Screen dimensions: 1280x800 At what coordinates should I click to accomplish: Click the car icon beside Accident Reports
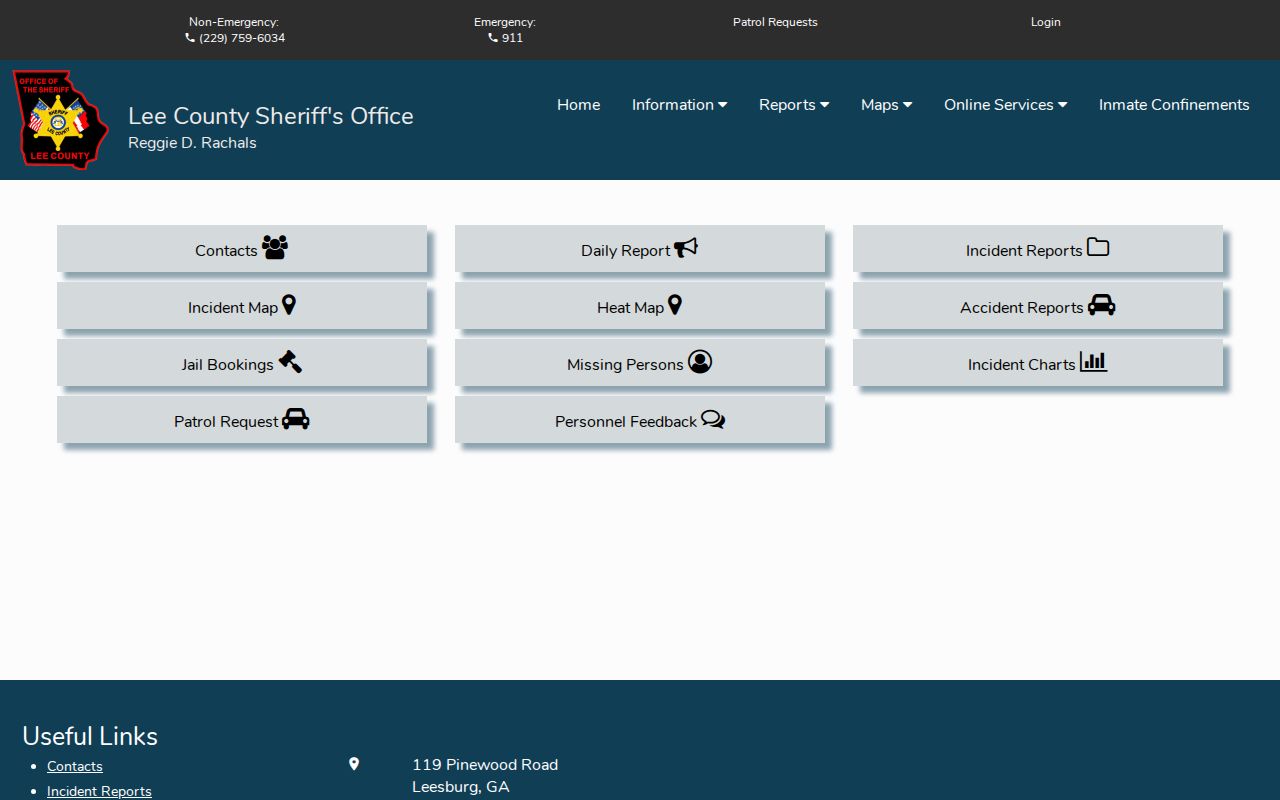pos(1102,305)
